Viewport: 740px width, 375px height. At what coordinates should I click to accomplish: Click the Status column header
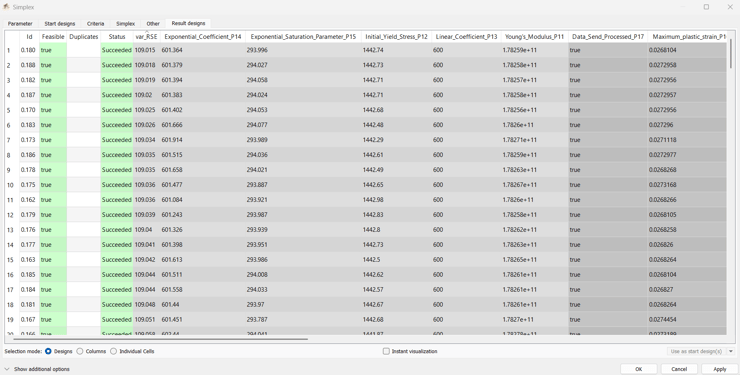[117, 37]
